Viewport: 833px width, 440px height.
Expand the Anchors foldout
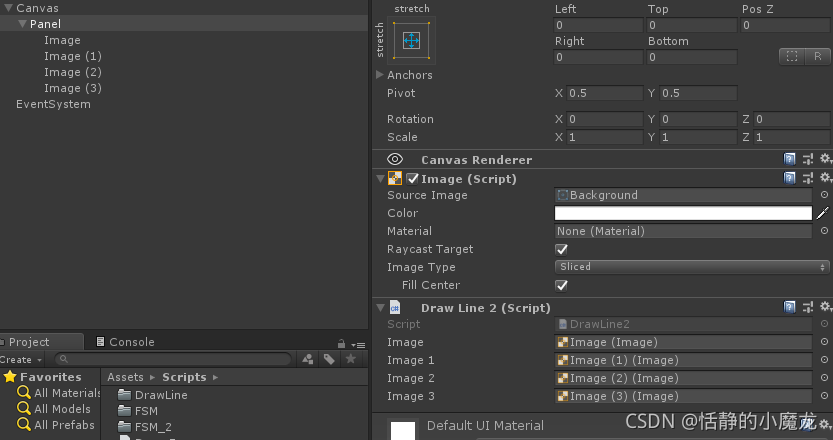(x=380, y=74)
